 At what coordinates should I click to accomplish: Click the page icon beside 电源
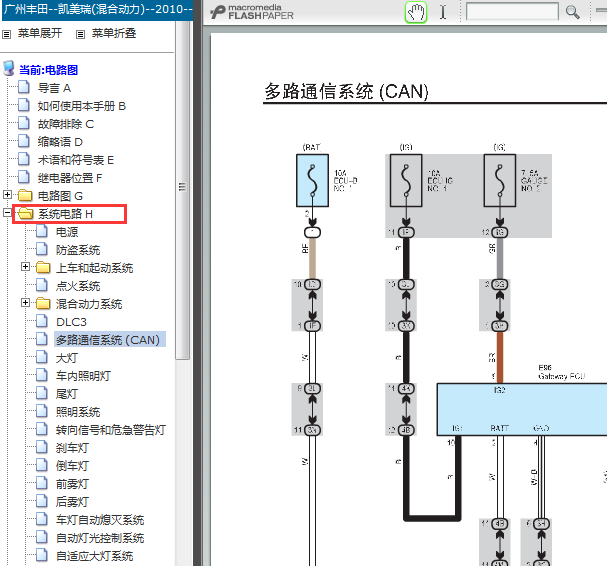[x=42, y=231]
